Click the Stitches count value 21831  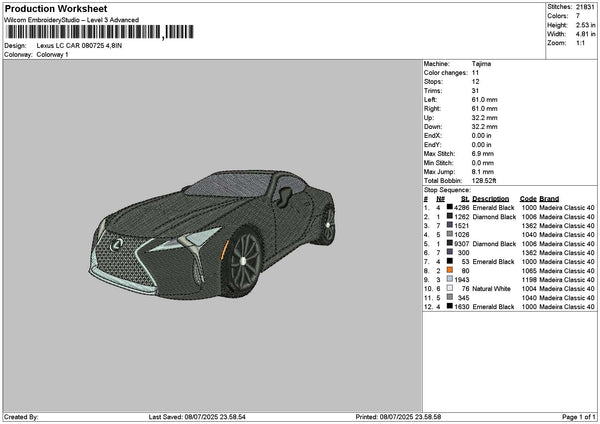(585, 7)
